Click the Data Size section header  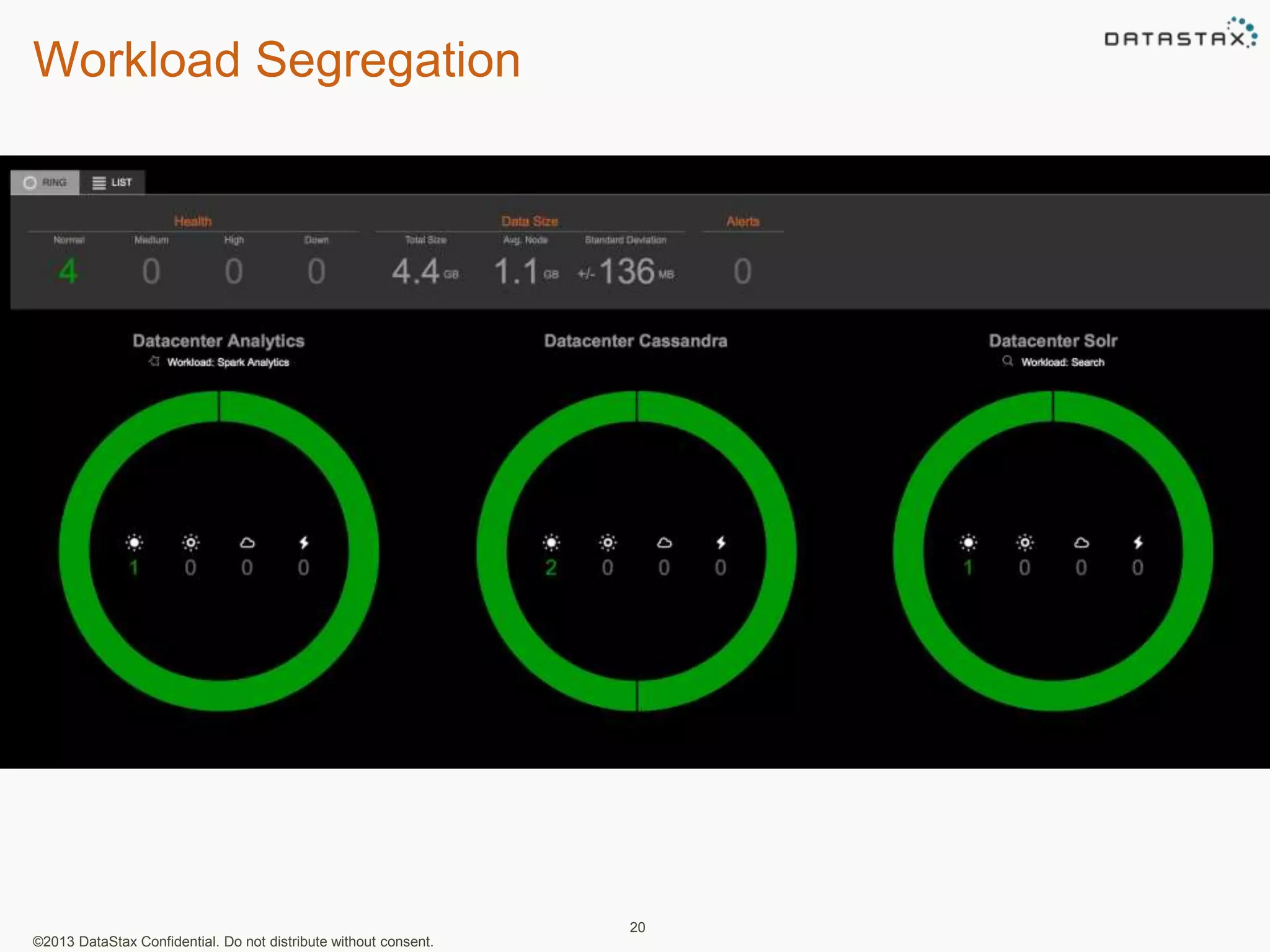coord(530,221)
